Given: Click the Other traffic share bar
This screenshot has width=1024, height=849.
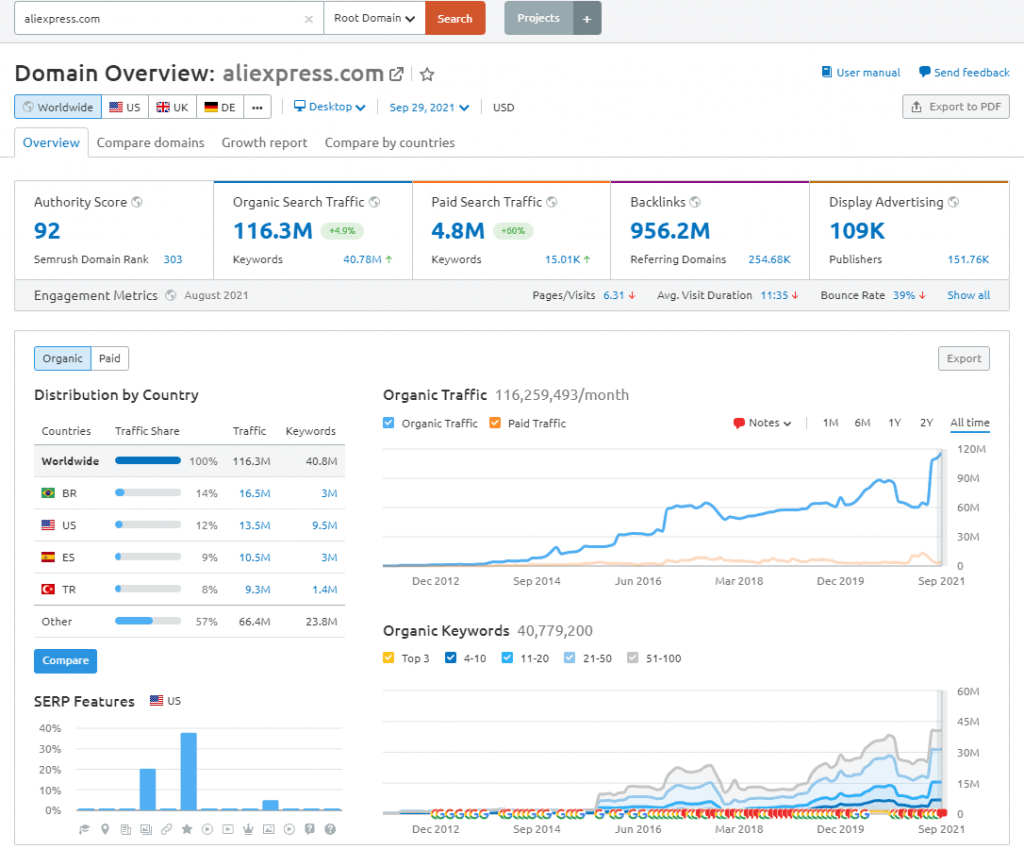Looking at the screenshot, I should pos(148,621).
